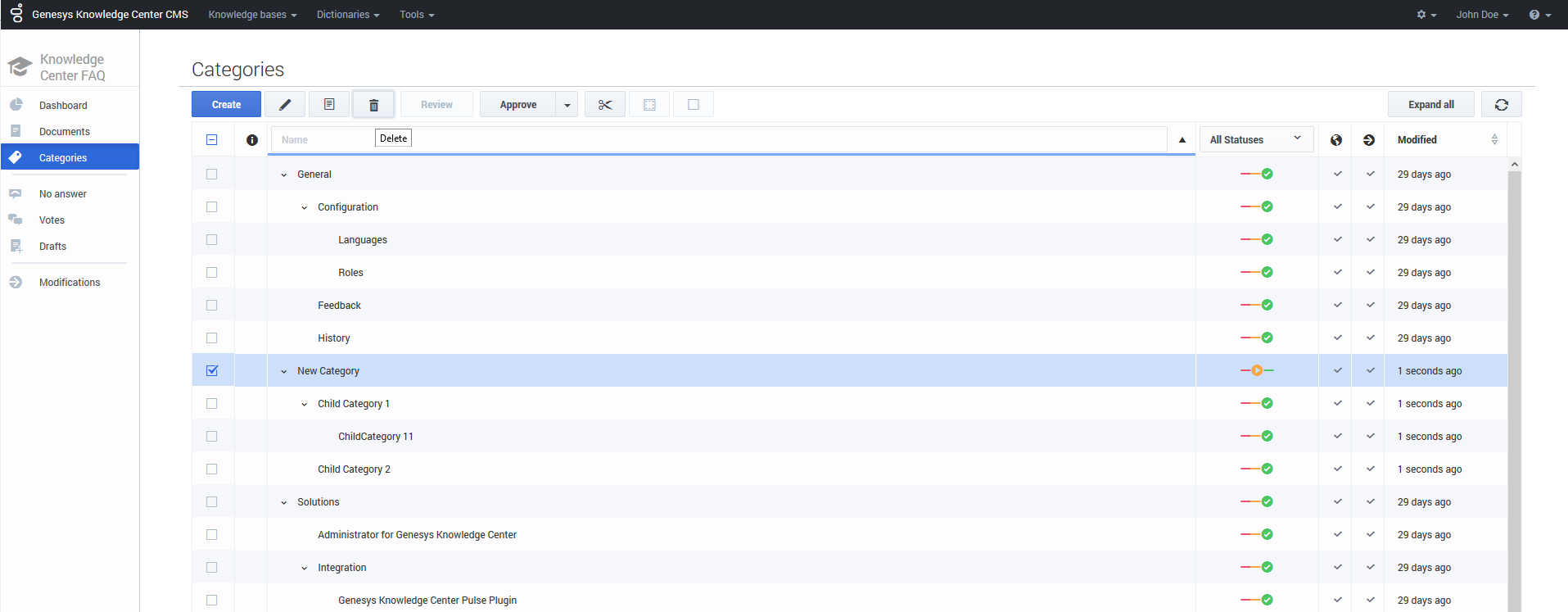Go to Documents in the sidebar
This screenshot has height=612, width=1568.
pos(65,132)
